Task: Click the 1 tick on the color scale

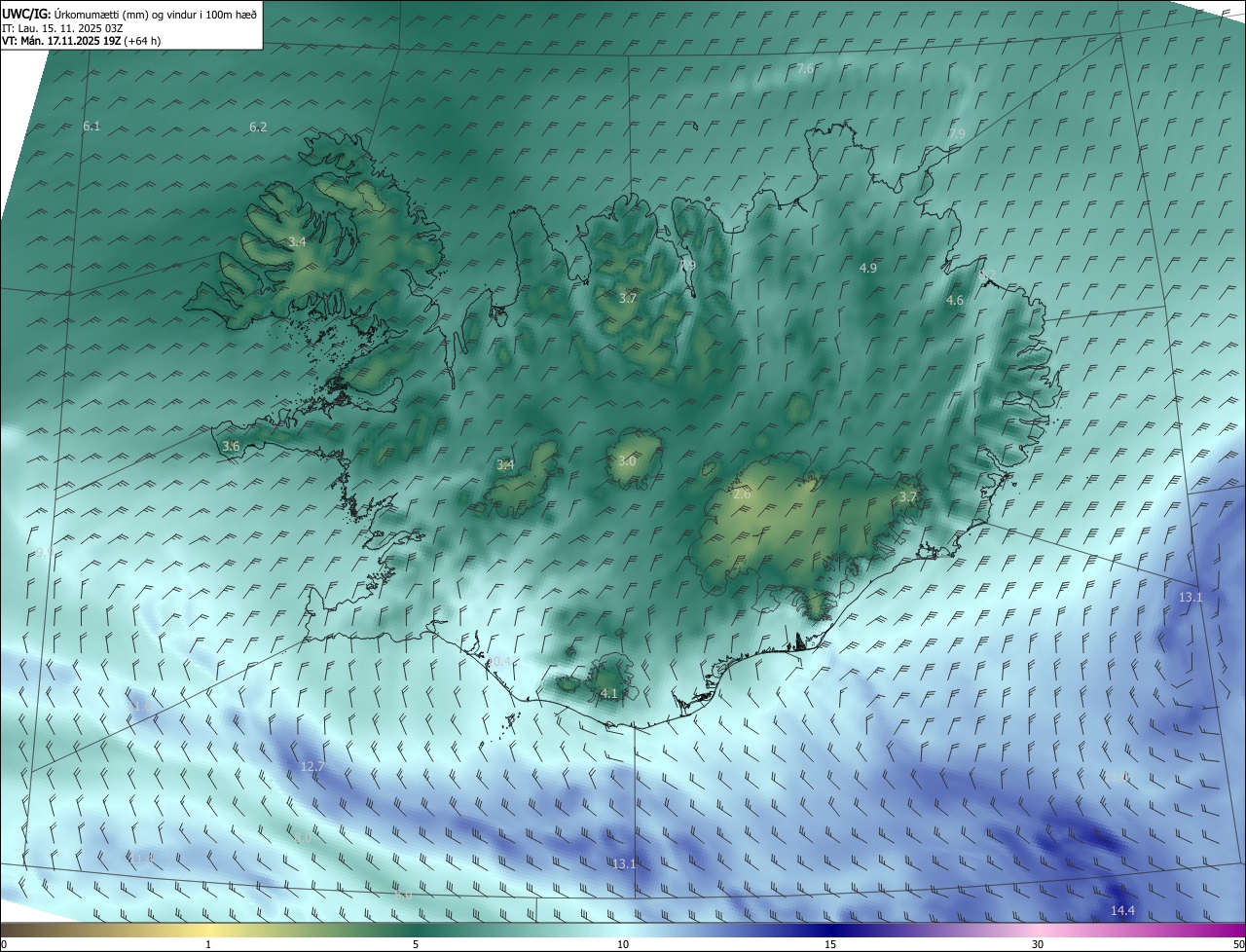Action: tap(208, 944)
